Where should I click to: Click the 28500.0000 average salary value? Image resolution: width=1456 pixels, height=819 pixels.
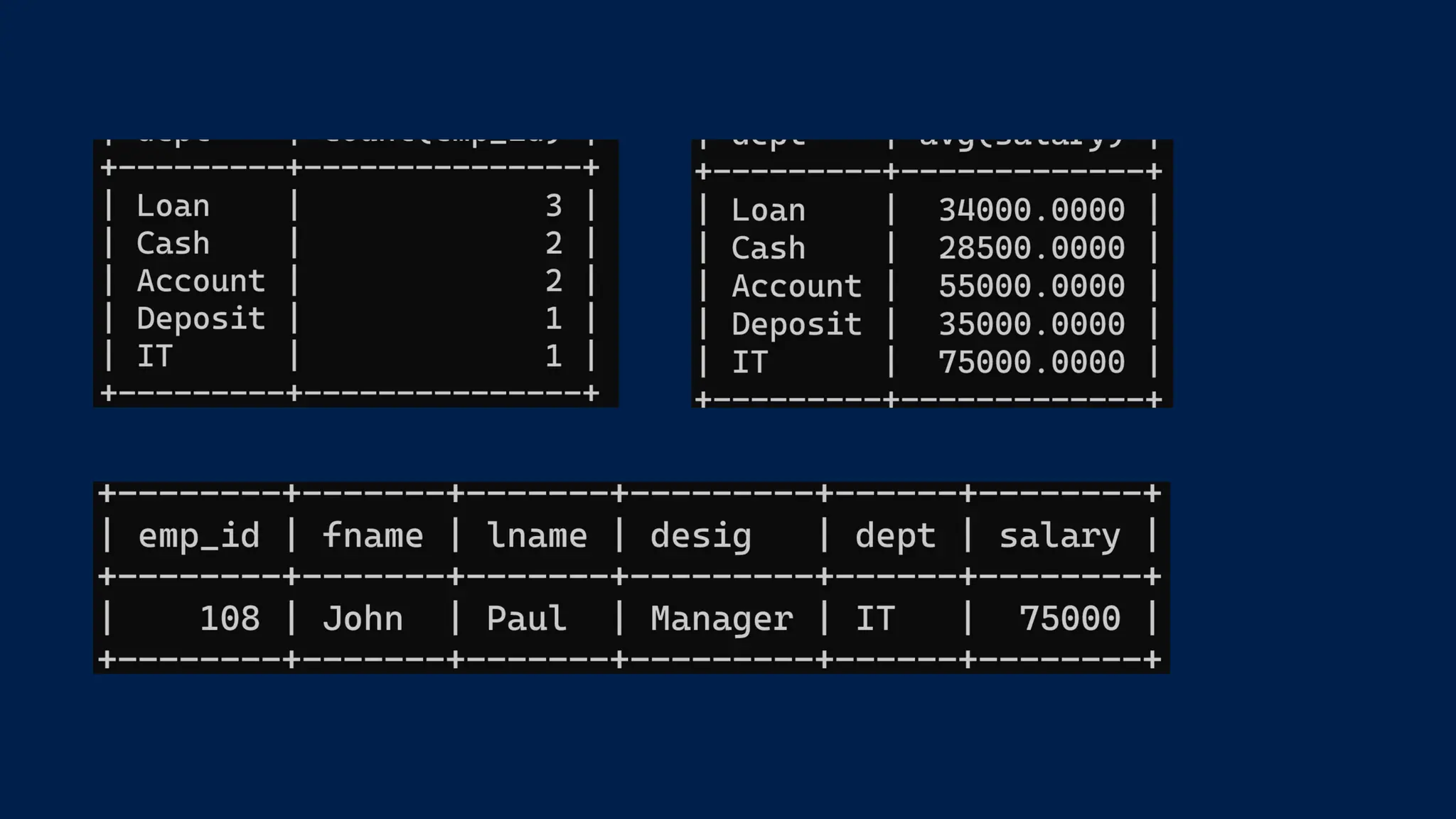pyautogui.click(x=1031, y=248)
